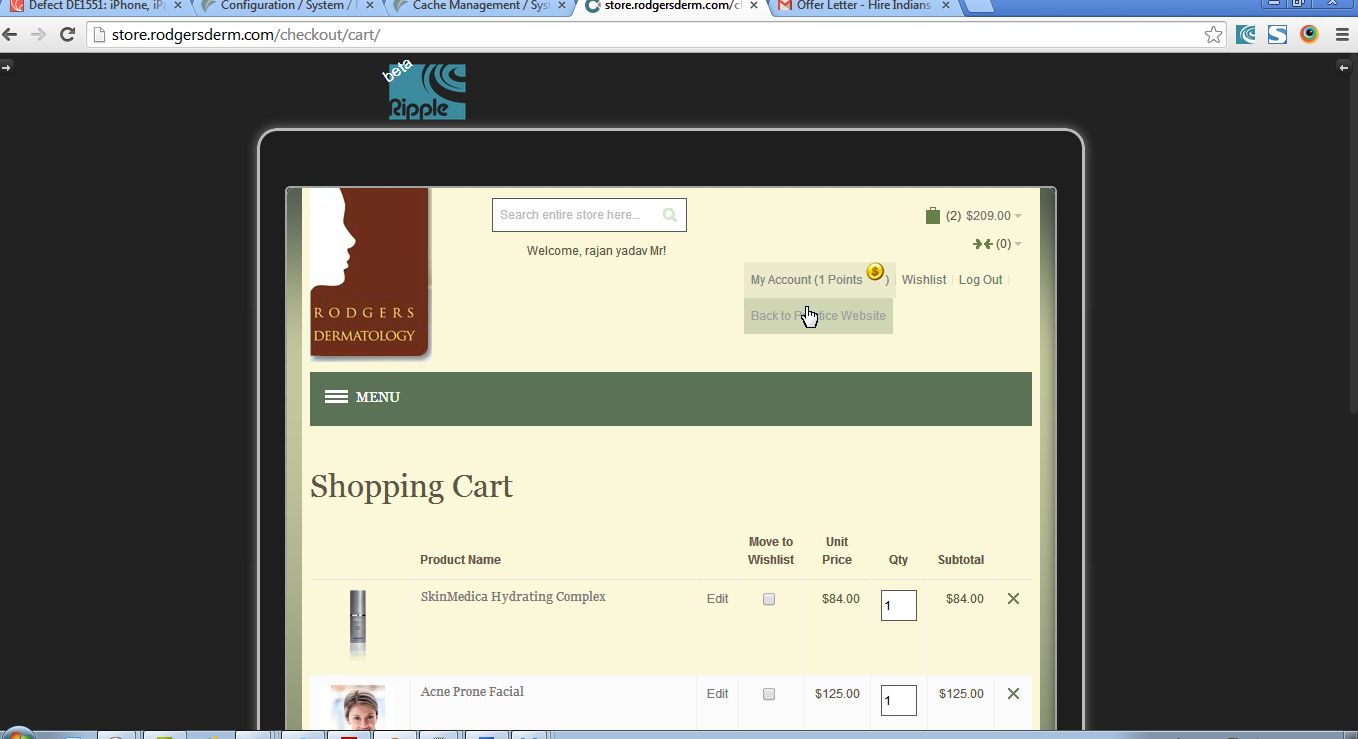Open the MENU hamburger navigation
1358x739 pixels.
click(362, 397)
